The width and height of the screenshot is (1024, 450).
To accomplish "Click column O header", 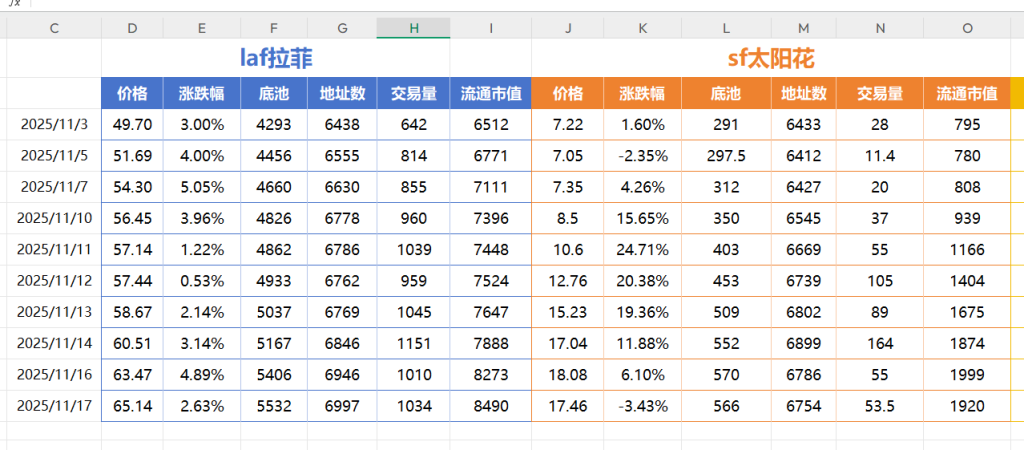I will (x=967, y=28).
